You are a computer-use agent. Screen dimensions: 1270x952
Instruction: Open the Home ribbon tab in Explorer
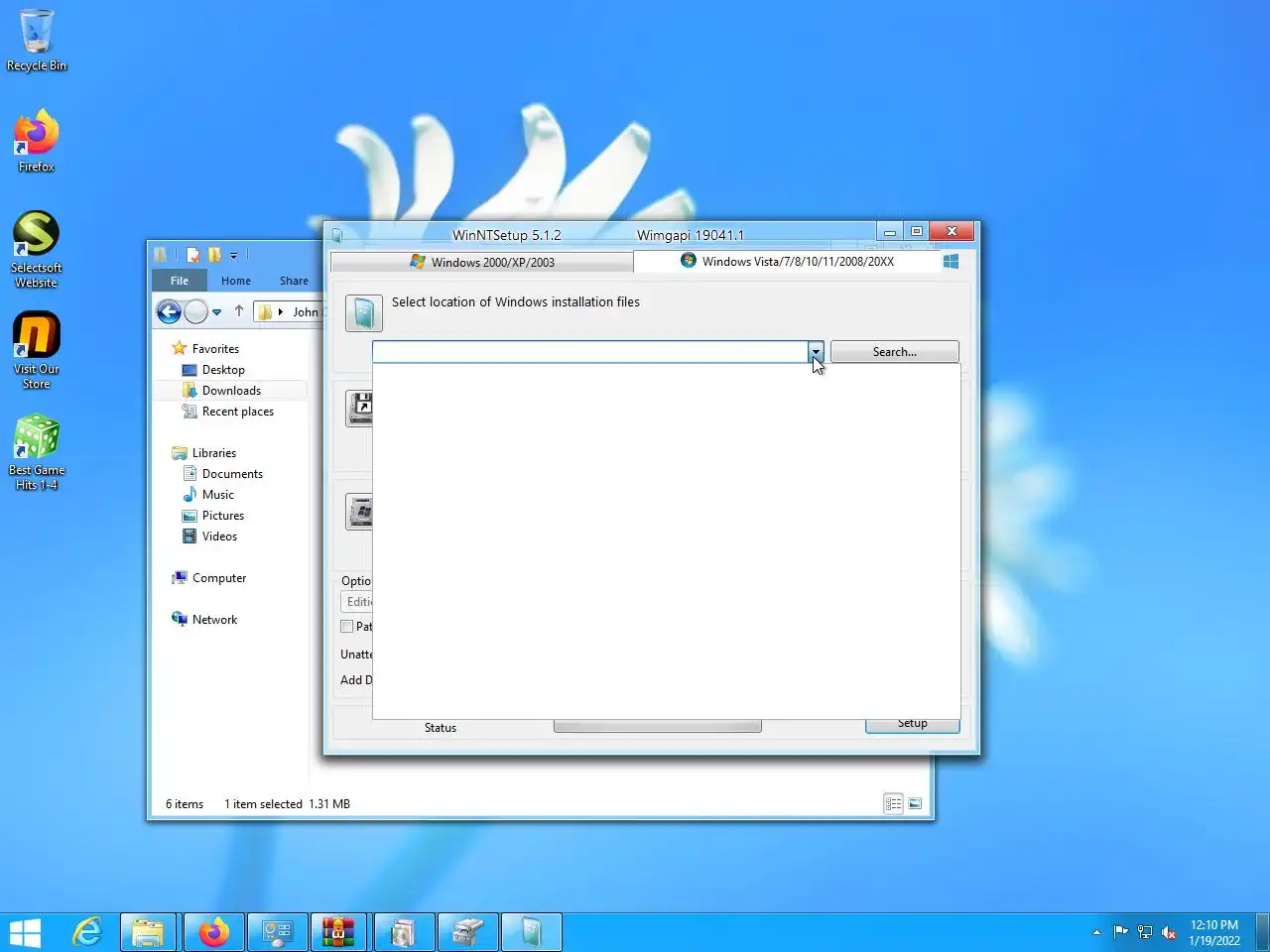(236, 281)
